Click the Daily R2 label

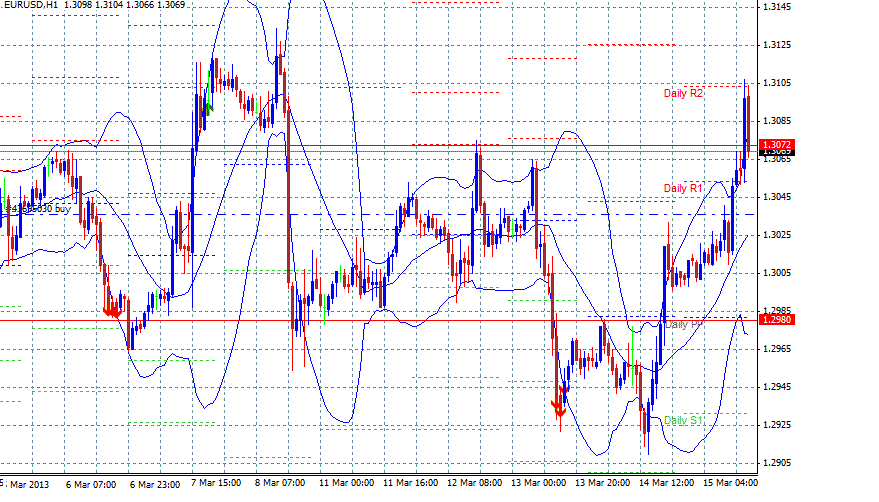(683, 93)
